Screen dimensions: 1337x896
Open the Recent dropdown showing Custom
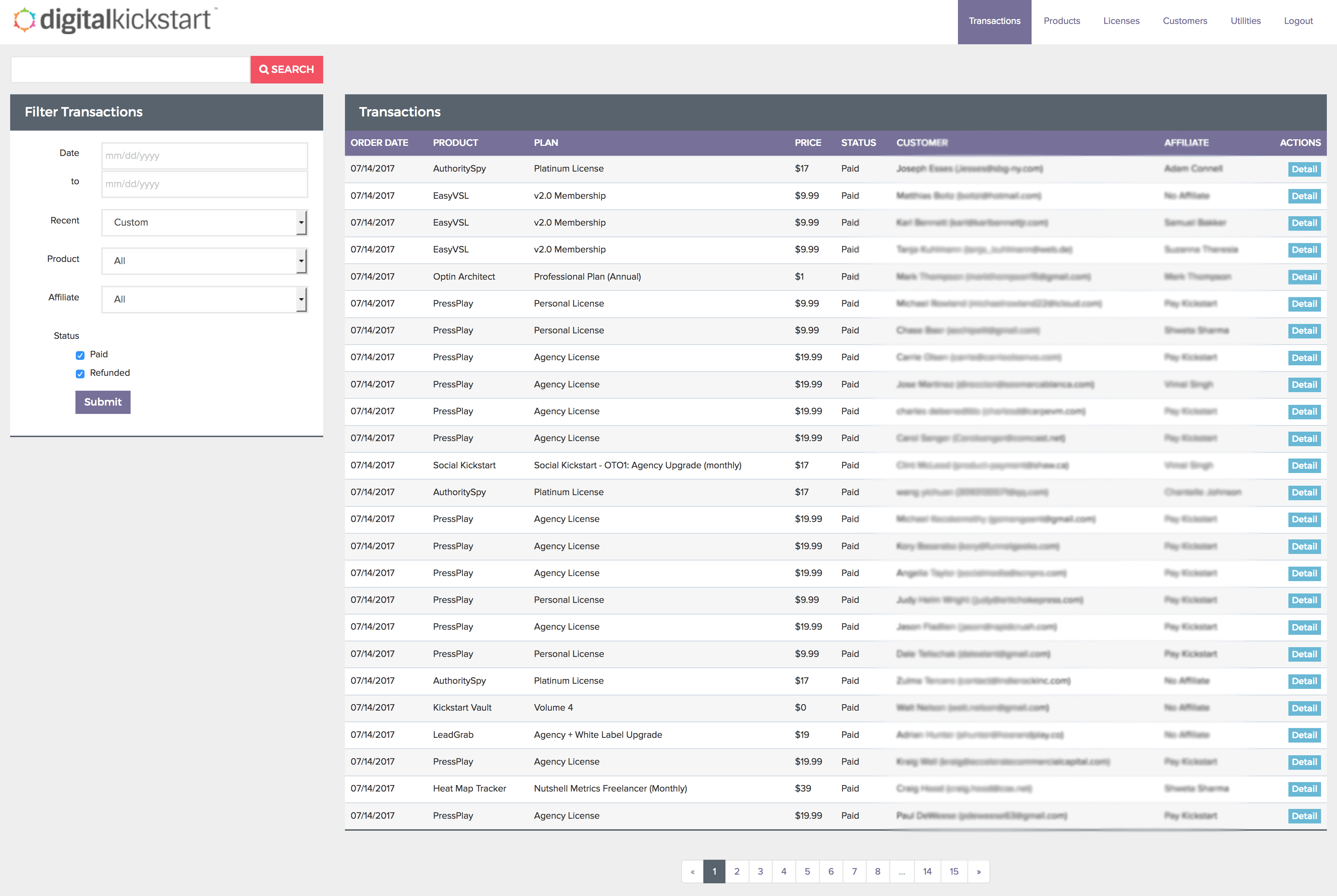pyautogui.click(x=205, y=222)
